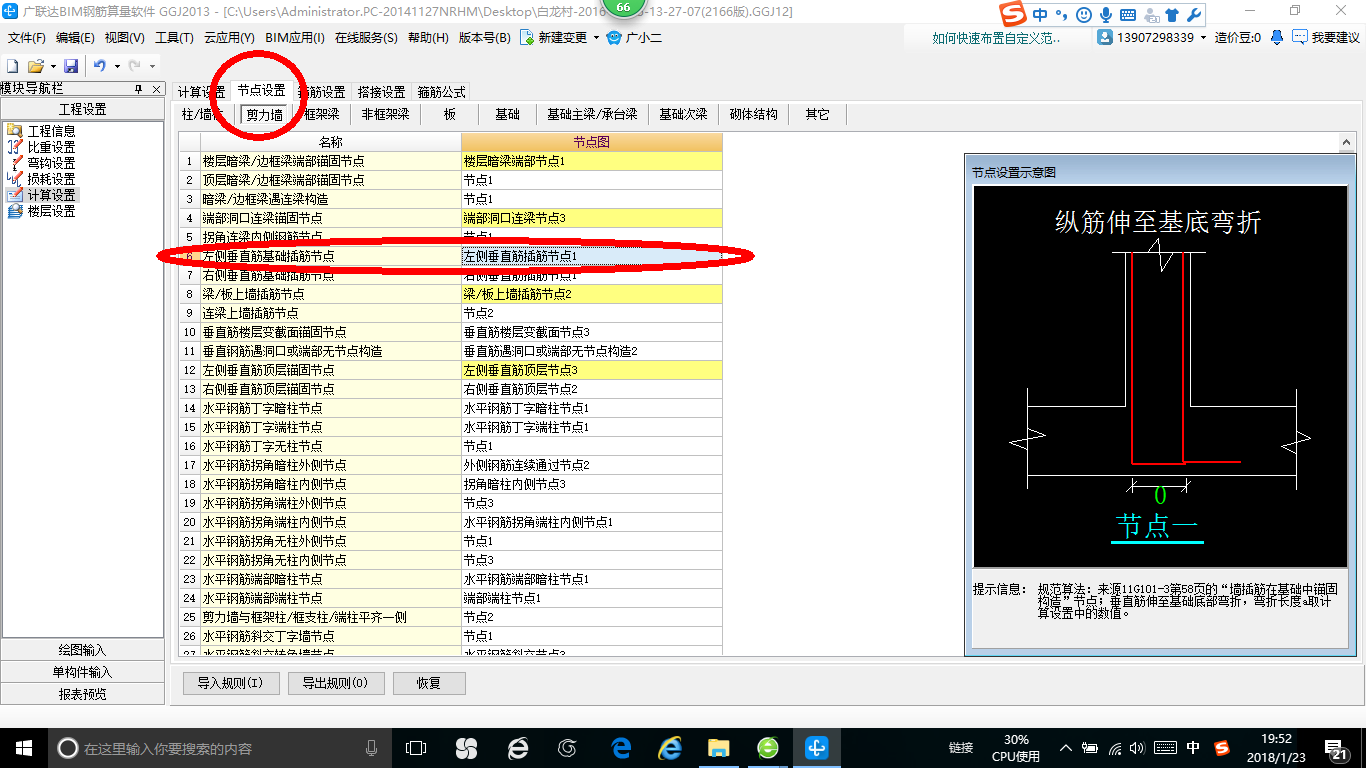Expand the 新建变更 dropdown arrow
The image size is (1366, 768).
tap(596, 38)
